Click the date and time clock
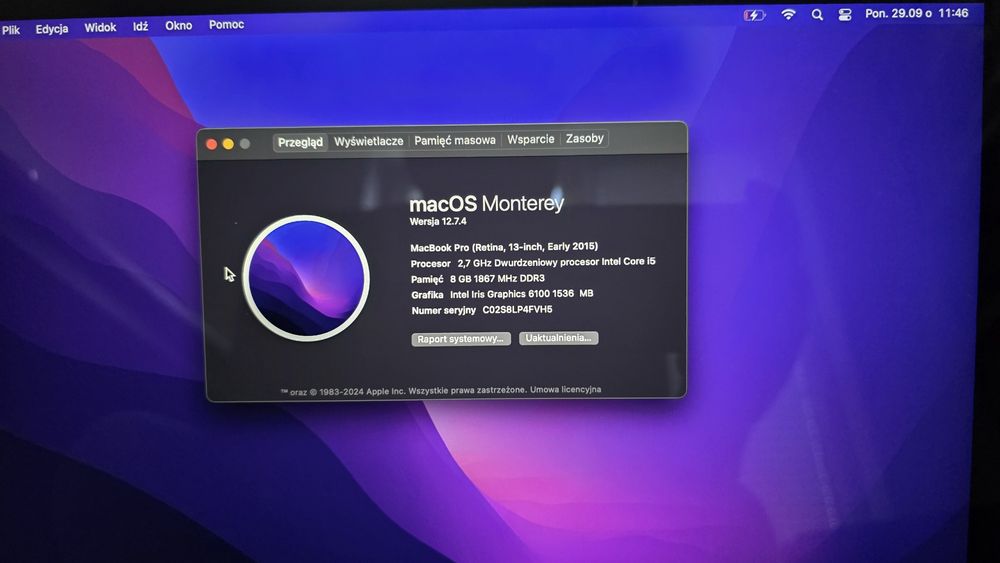 click(x=916, y=13)
